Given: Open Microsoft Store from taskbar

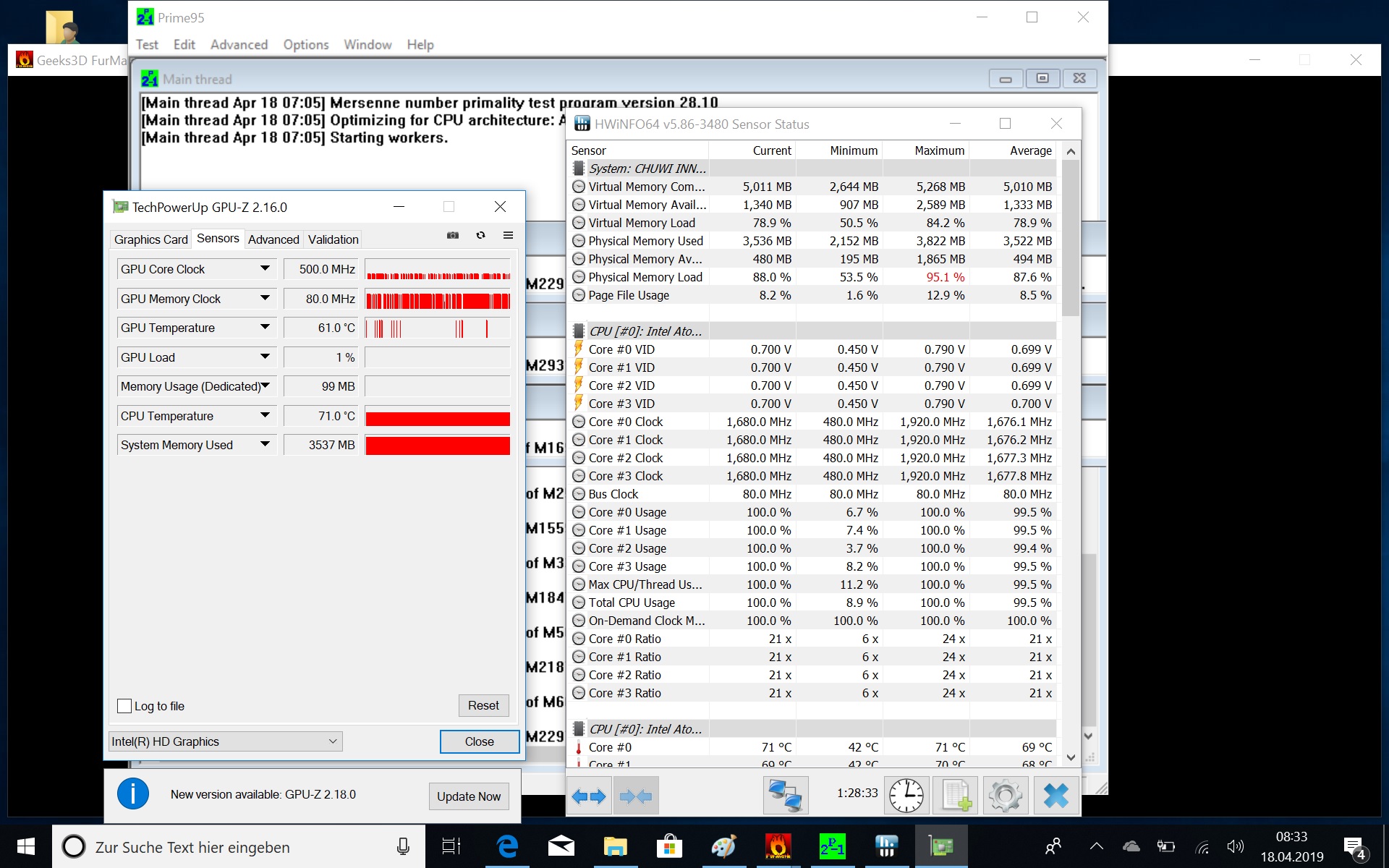Looking at the screenshot, I should [x=669, y=846].
